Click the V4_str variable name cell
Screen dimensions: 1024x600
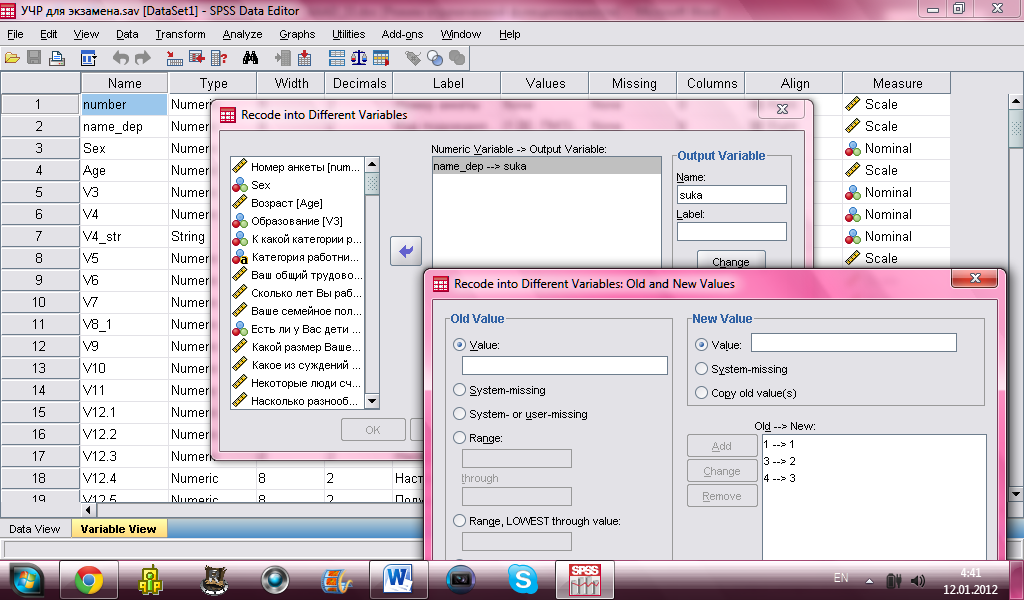coord(124,236)
